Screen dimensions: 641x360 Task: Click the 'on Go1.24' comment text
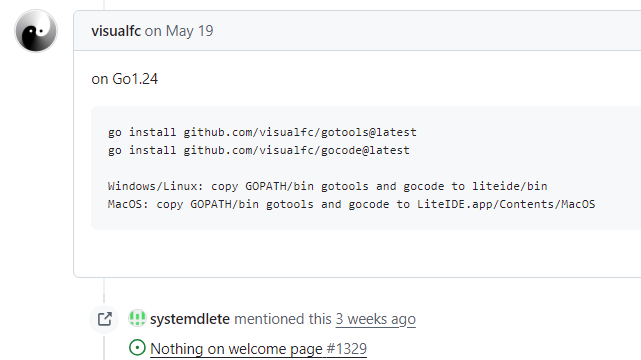(x=125, y=79)
